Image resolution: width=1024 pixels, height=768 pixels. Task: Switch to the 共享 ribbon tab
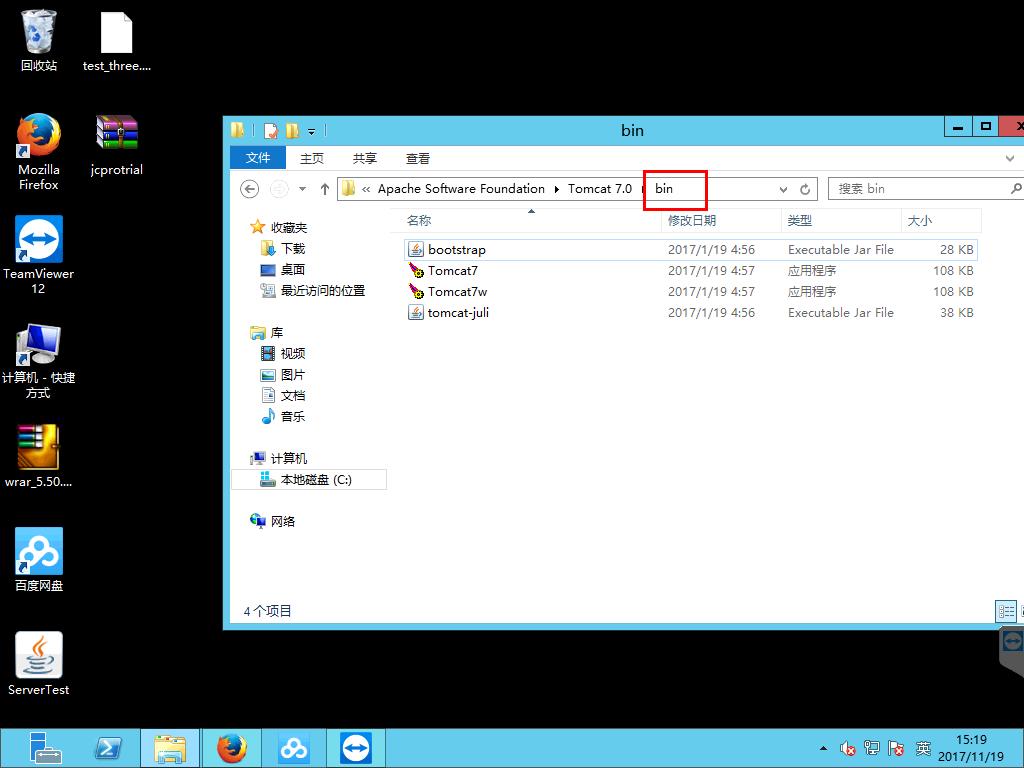coord(364,158)
